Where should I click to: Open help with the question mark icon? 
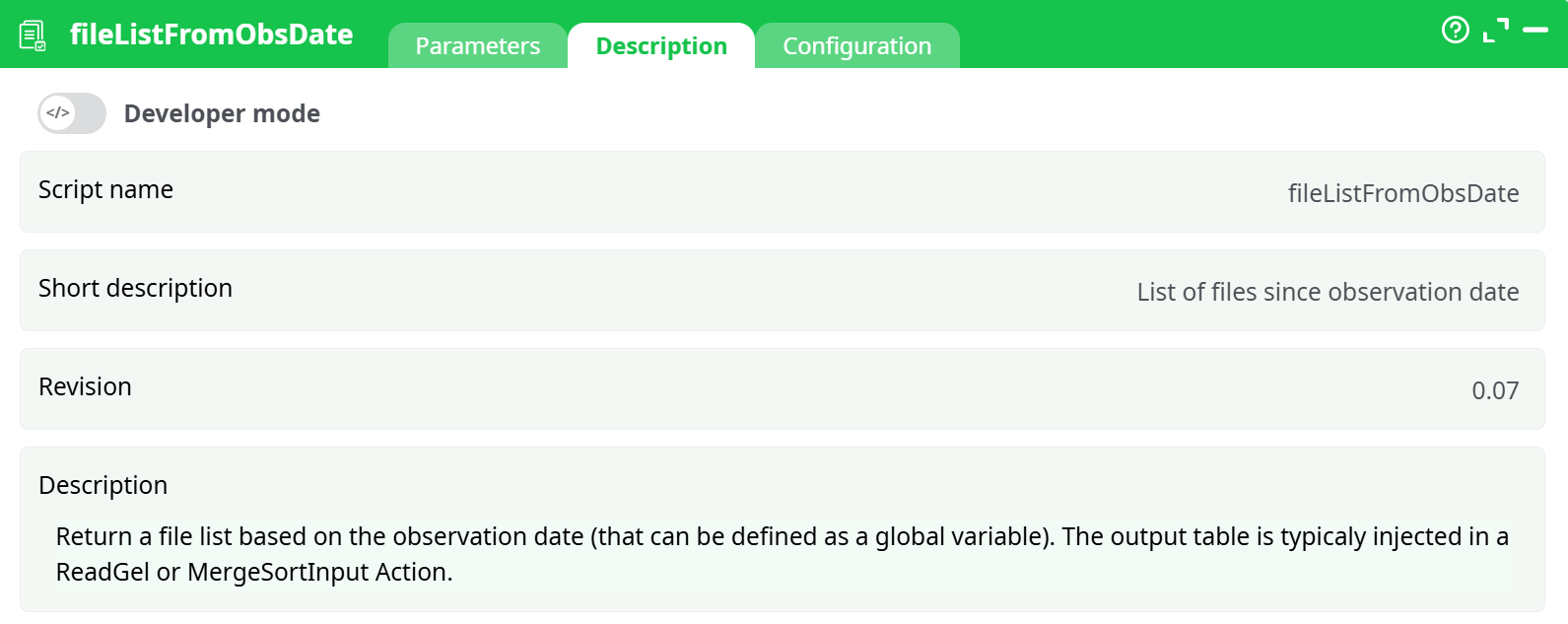(x=1455, y=31)
